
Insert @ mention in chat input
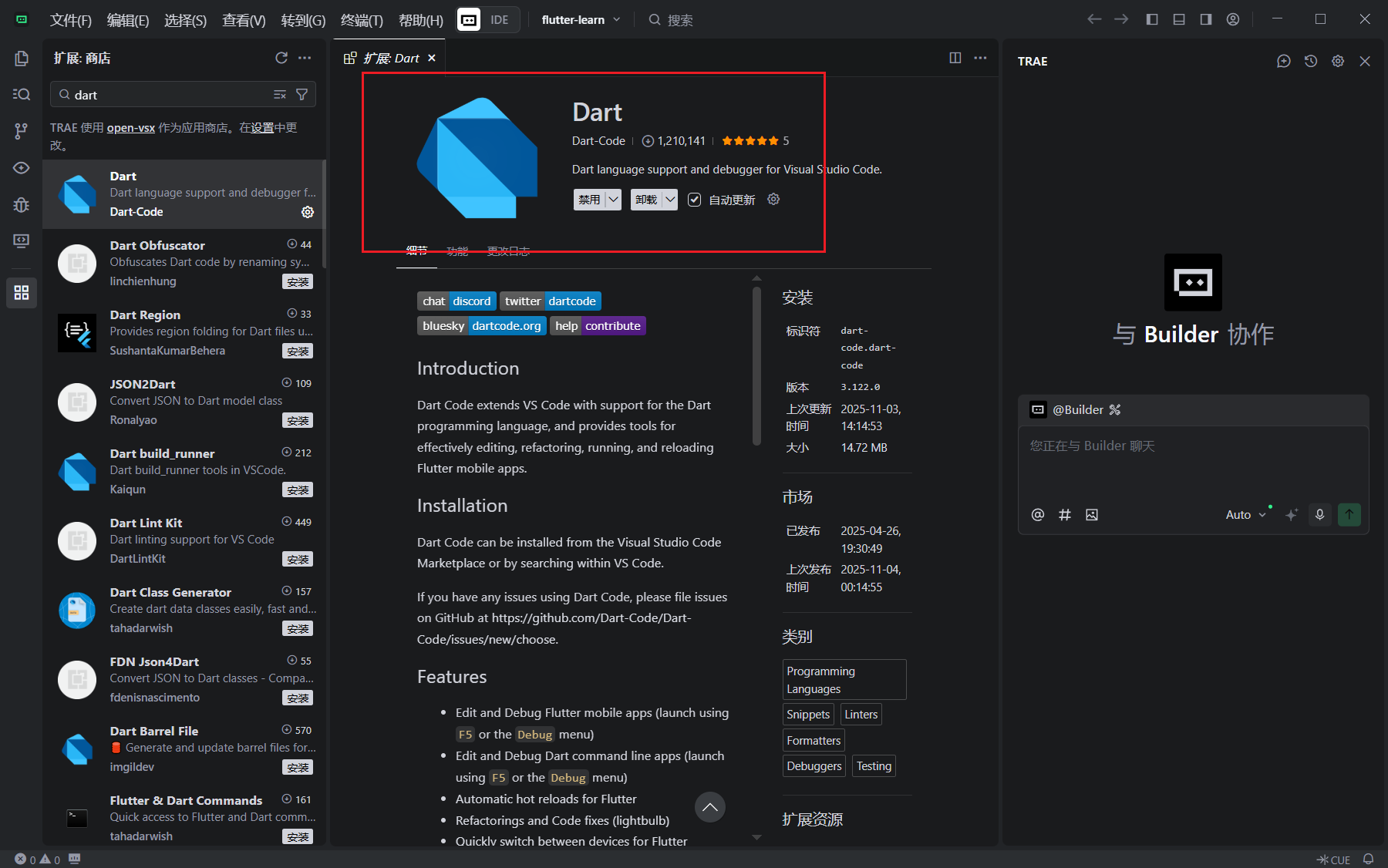[1038, 514]
